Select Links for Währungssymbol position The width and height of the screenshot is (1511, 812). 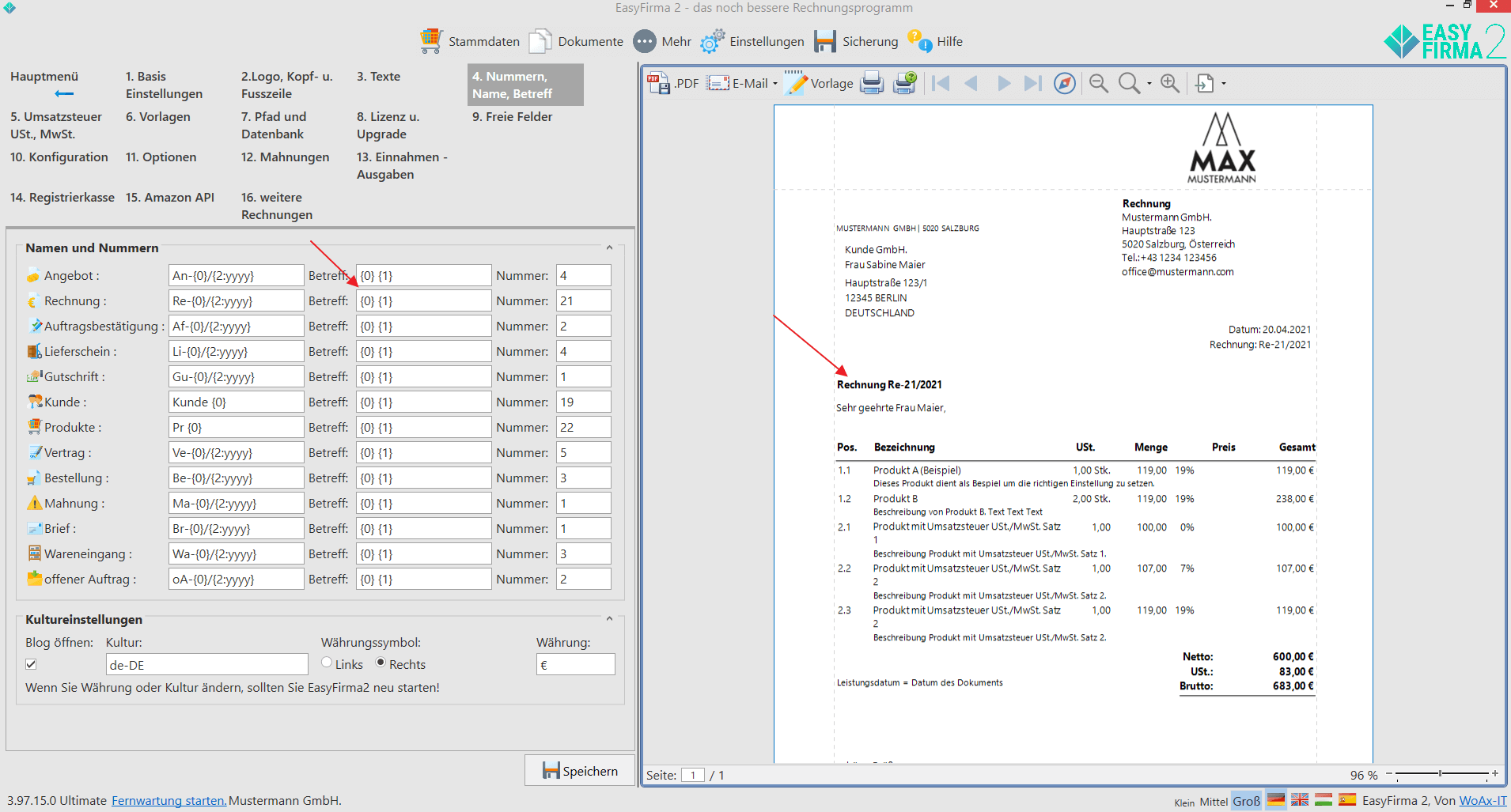click(327, 663)
